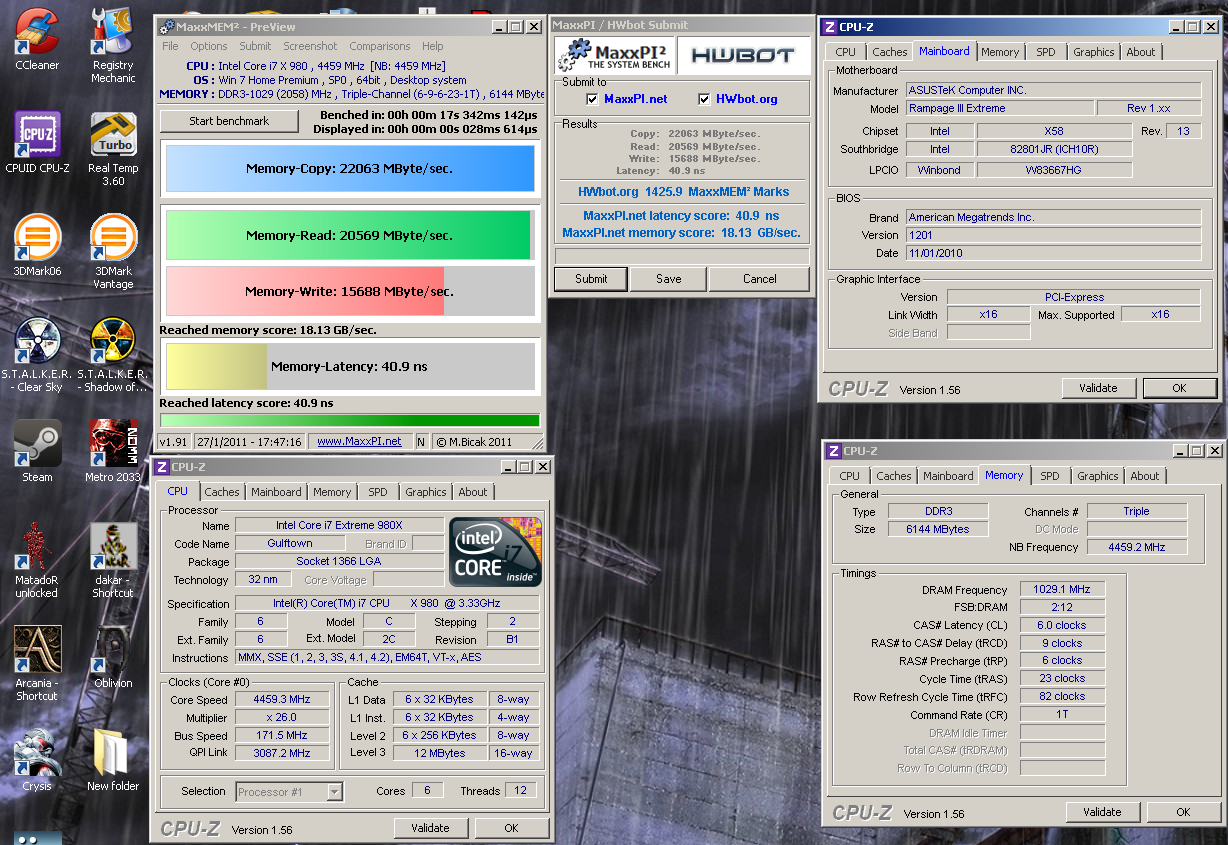Viewport: 1228px width, 845px height.
Task: Open the Submit menu in MaxxMEM²
Action: click(255, 46)
